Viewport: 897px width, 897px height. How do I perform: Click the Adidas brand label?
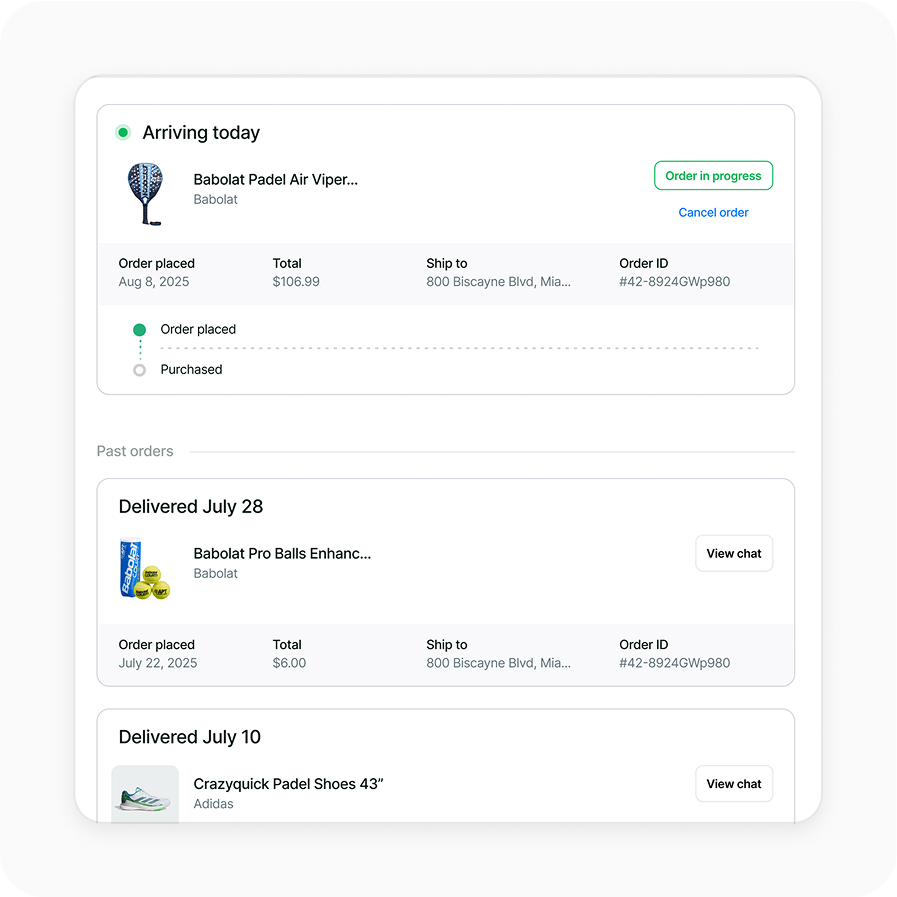[213, 804]
